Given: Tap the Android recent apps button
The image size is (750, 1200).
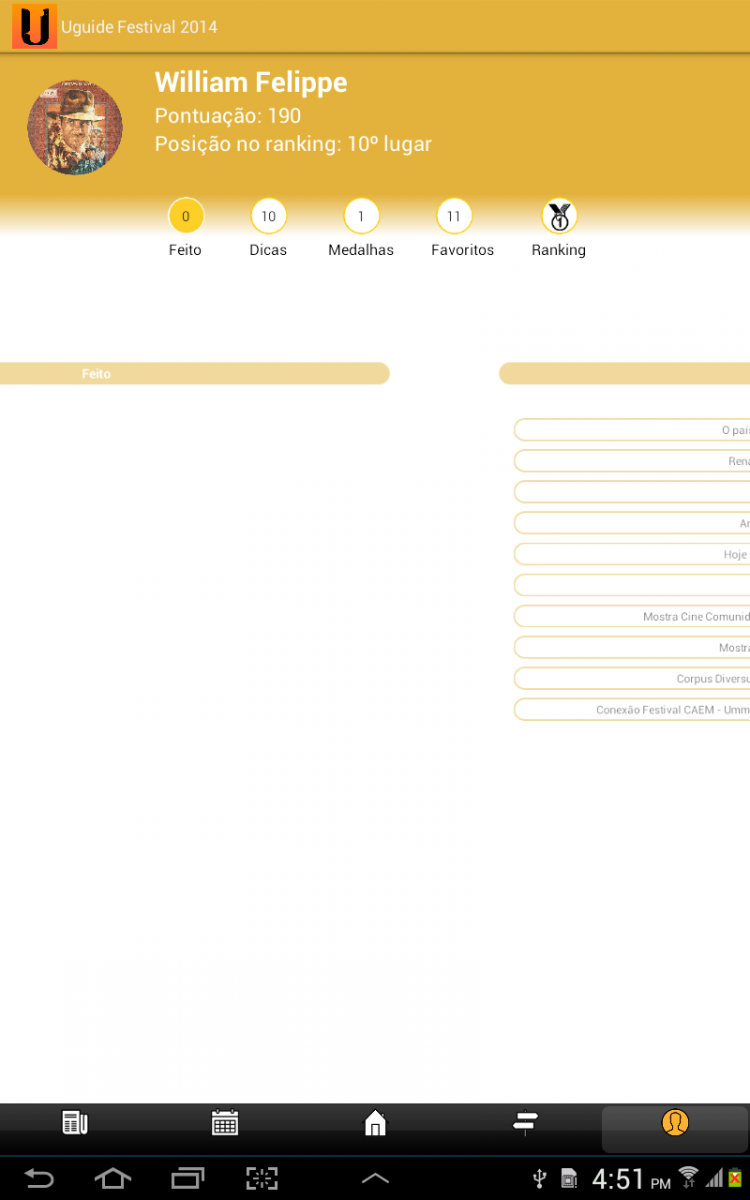Looking at the screenshot, I should [187, 1178].
